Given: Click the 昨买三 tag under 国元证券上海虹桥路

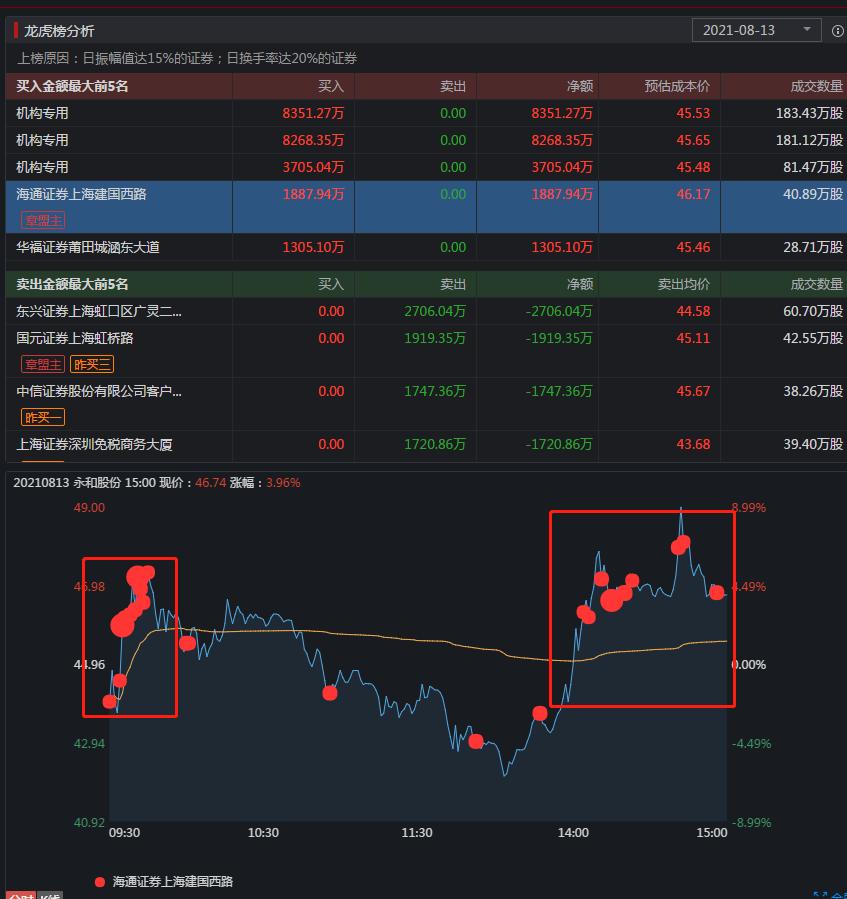Looking at the screenshot, I should [x=92, y=364].
